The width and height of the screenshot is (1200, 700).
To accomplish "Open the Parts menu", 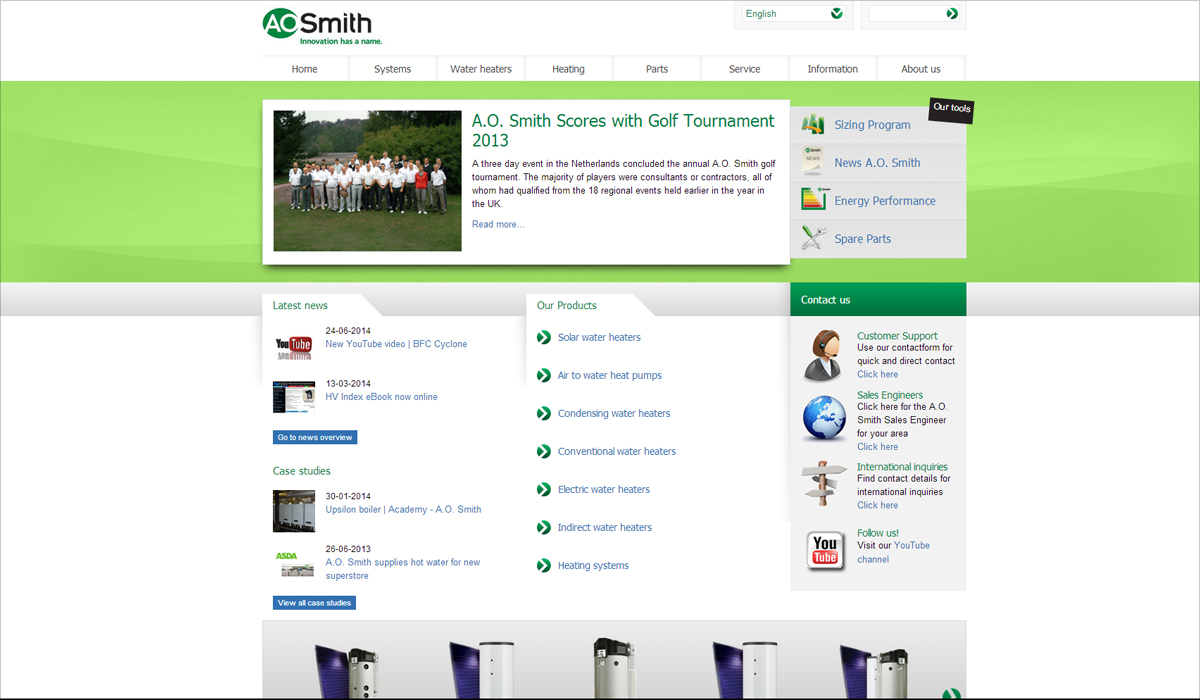I will click(657, 69).
